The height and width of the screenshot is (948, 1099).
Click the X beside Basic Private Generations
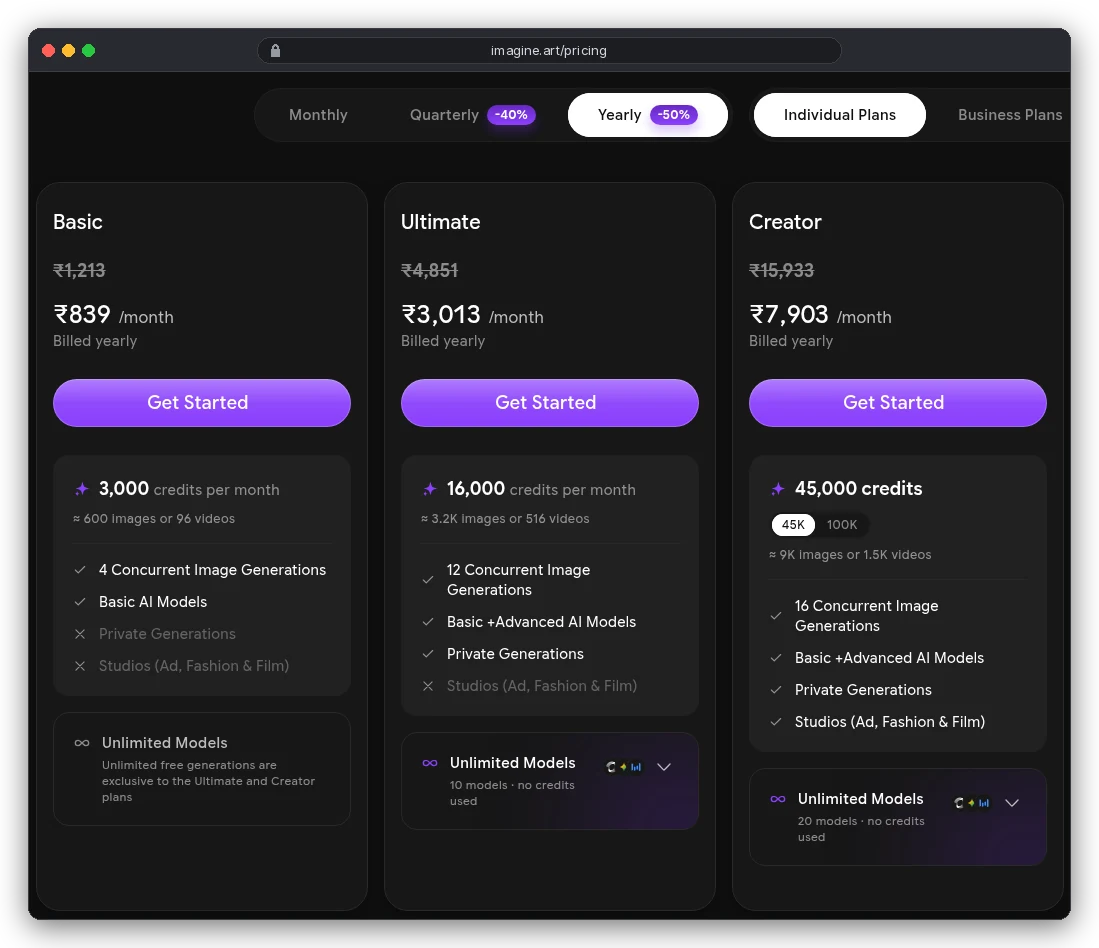80,634
